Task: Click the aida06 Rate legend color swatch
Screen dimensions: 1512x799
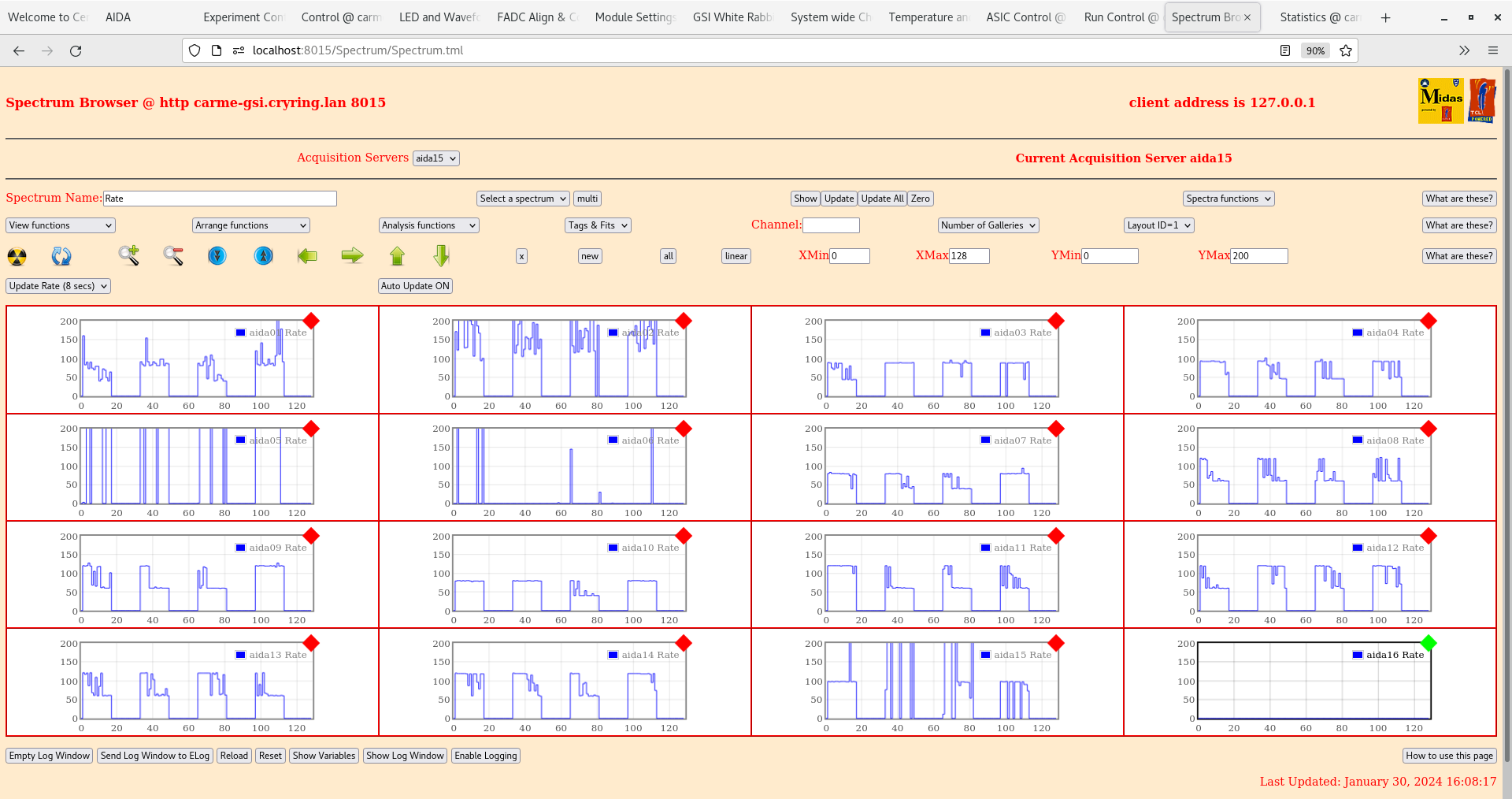Action: click(x=613, y=440)
